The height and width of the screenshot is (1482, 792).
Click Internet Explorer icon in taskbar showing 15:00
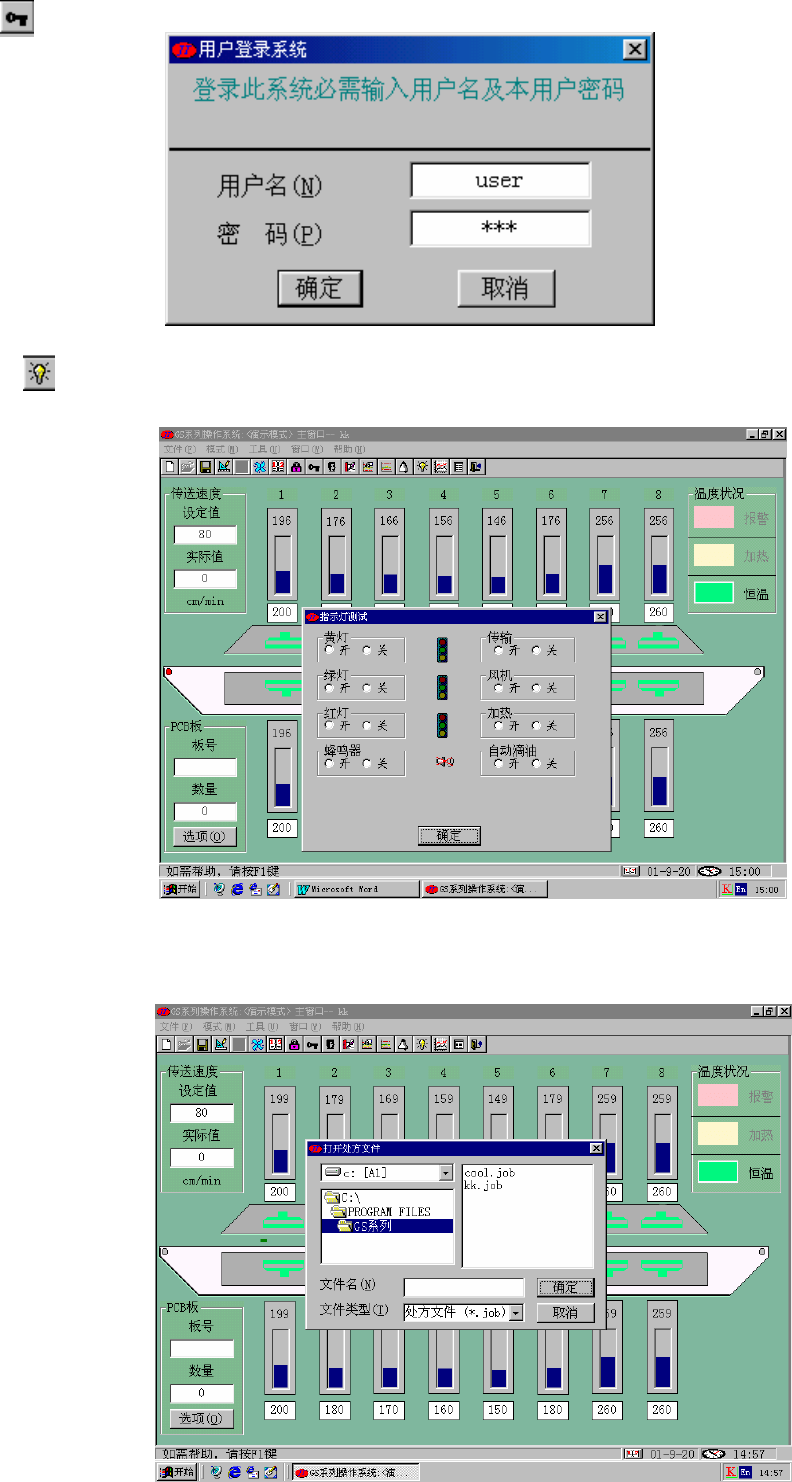[236, 888]
